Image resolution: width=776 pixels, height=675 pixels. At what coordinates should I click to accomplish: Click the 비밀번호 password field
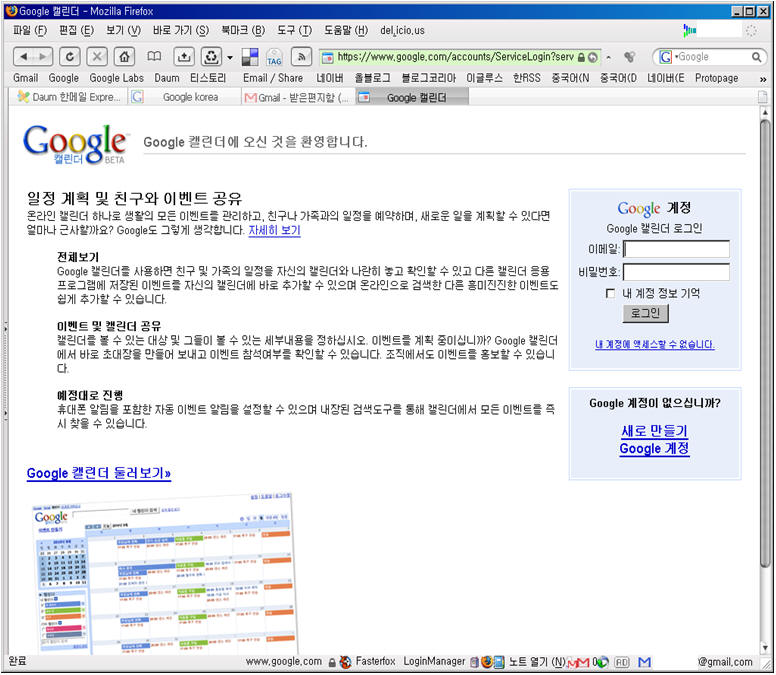point(676,272)
